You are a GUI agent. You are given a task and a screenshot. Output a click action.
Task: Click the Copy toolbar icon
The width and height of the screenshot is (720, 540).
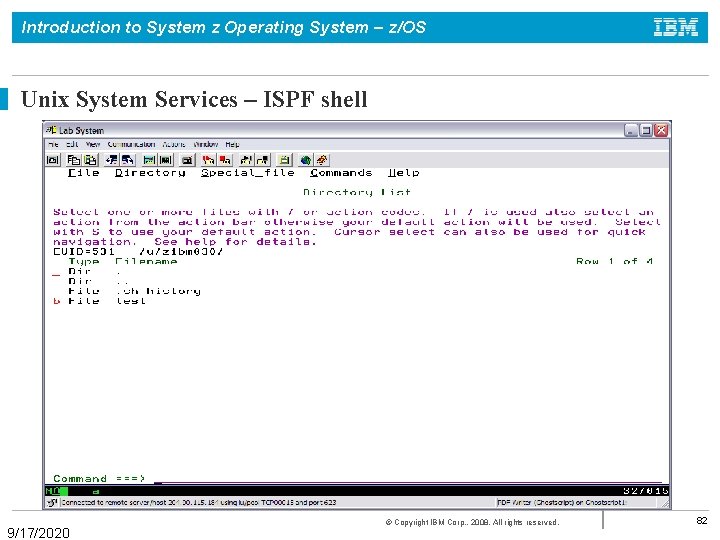73,160
